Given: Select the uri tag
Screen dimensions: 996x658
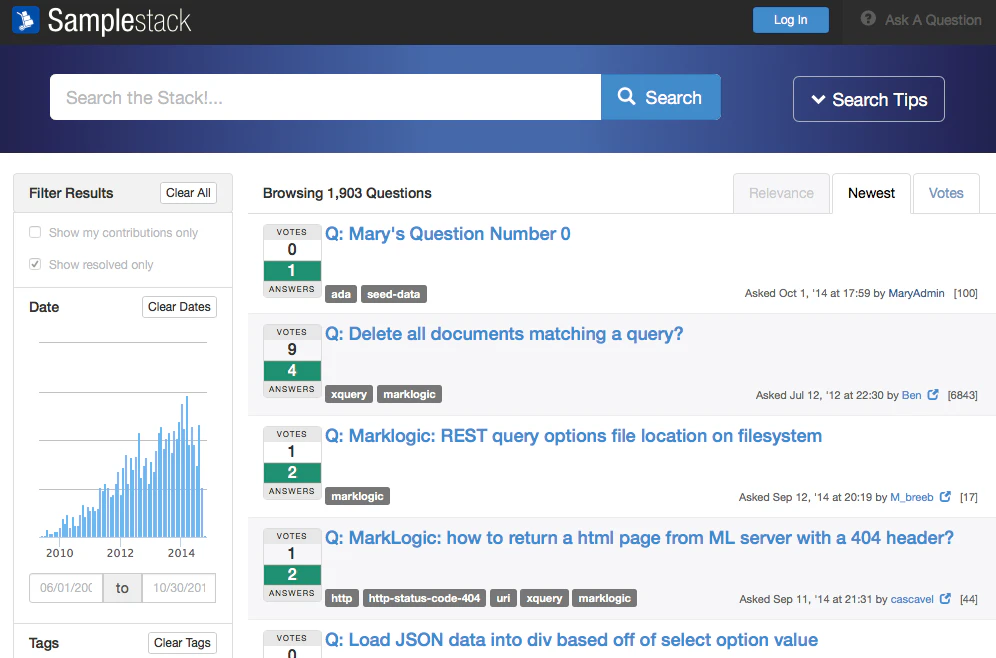Looking at the screenshot, I should (503, 598).
